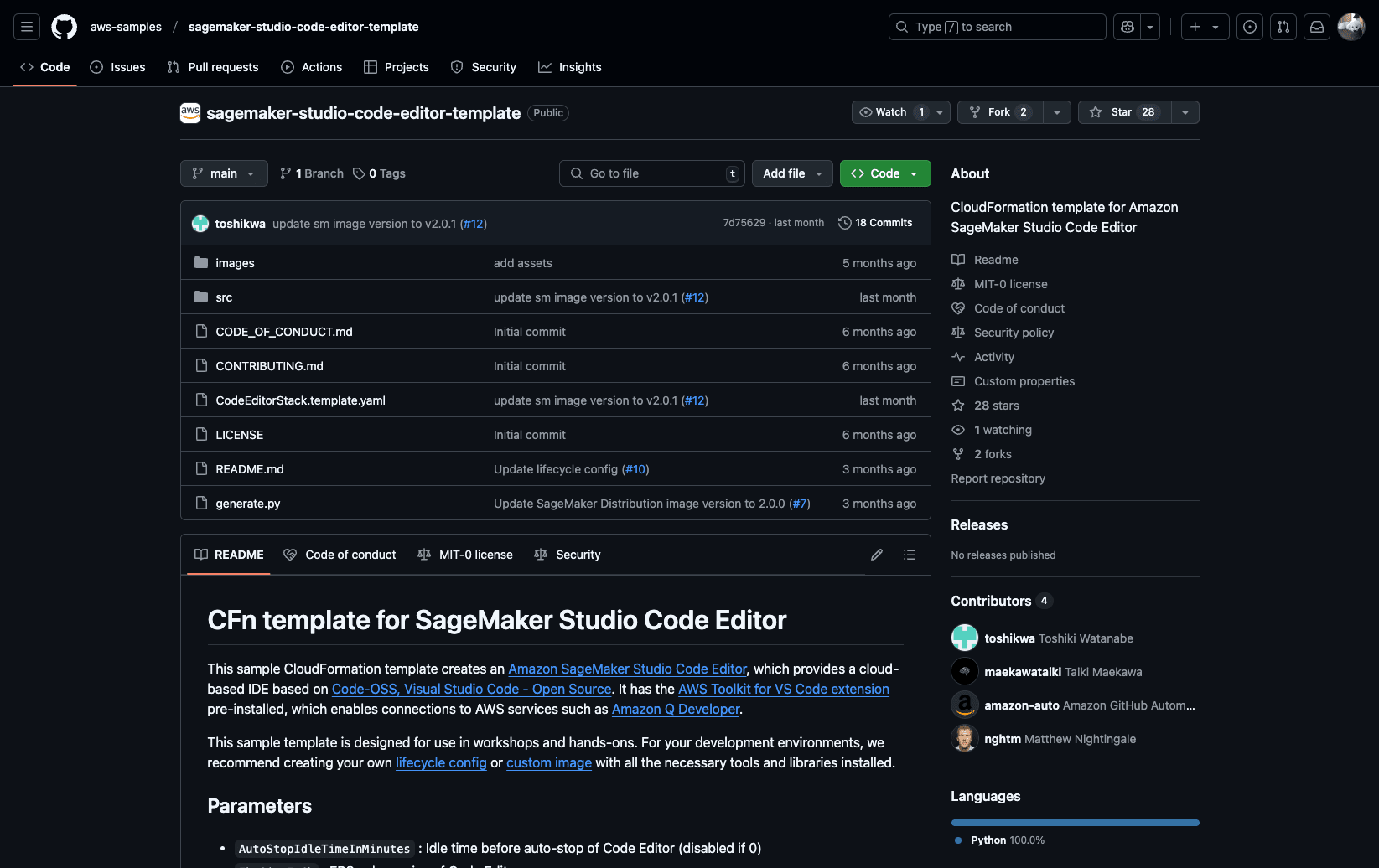
Task: Open the Pull requests tab
Action: tap(213, 67)
